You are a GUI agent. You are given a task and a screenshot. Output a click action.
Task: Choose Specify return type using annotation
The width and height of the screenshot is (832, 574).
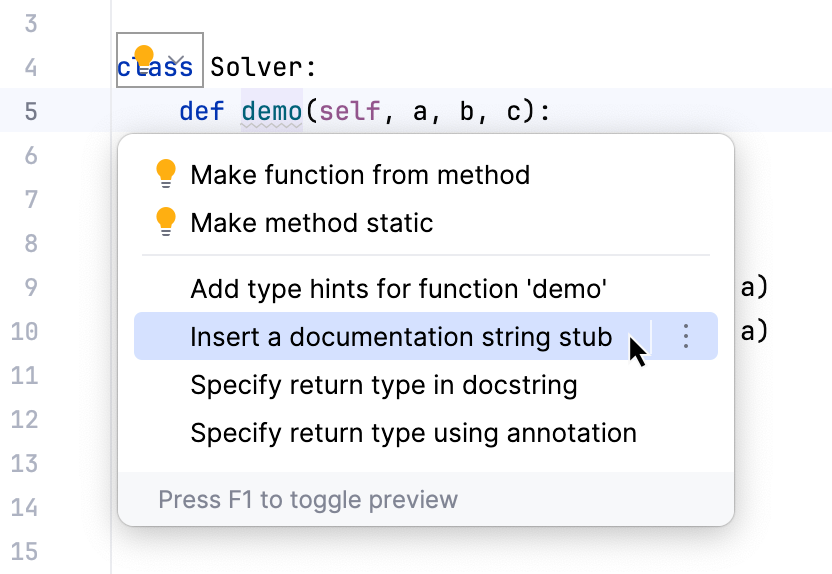tap(413, 433)
